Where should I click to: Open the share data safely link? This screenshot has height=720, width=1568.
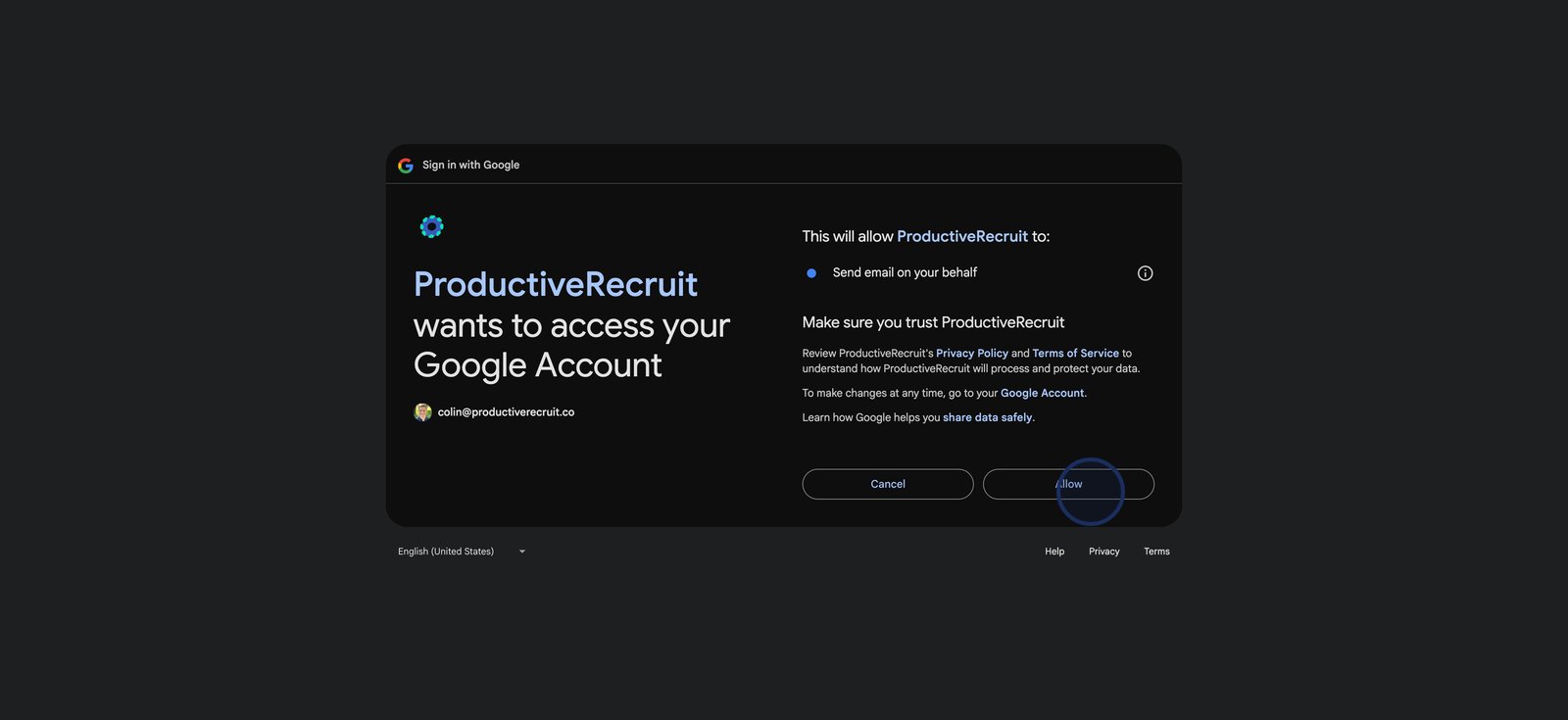[x=988, y=417]
